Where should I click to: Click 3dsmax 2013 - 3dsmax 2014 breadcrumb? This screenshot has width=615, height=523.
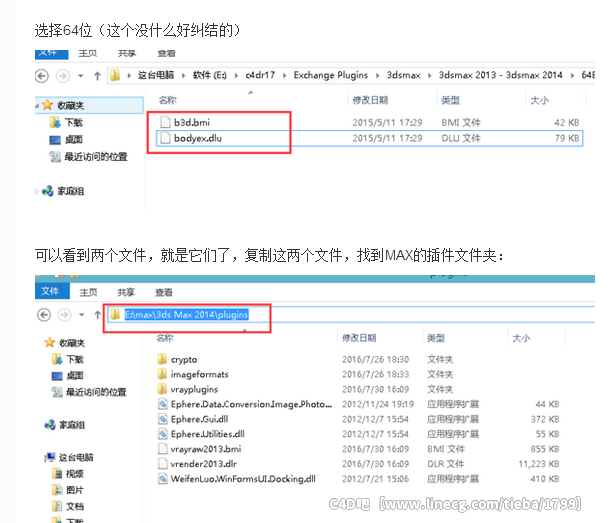pyautogui.click(x=500, y=75)
